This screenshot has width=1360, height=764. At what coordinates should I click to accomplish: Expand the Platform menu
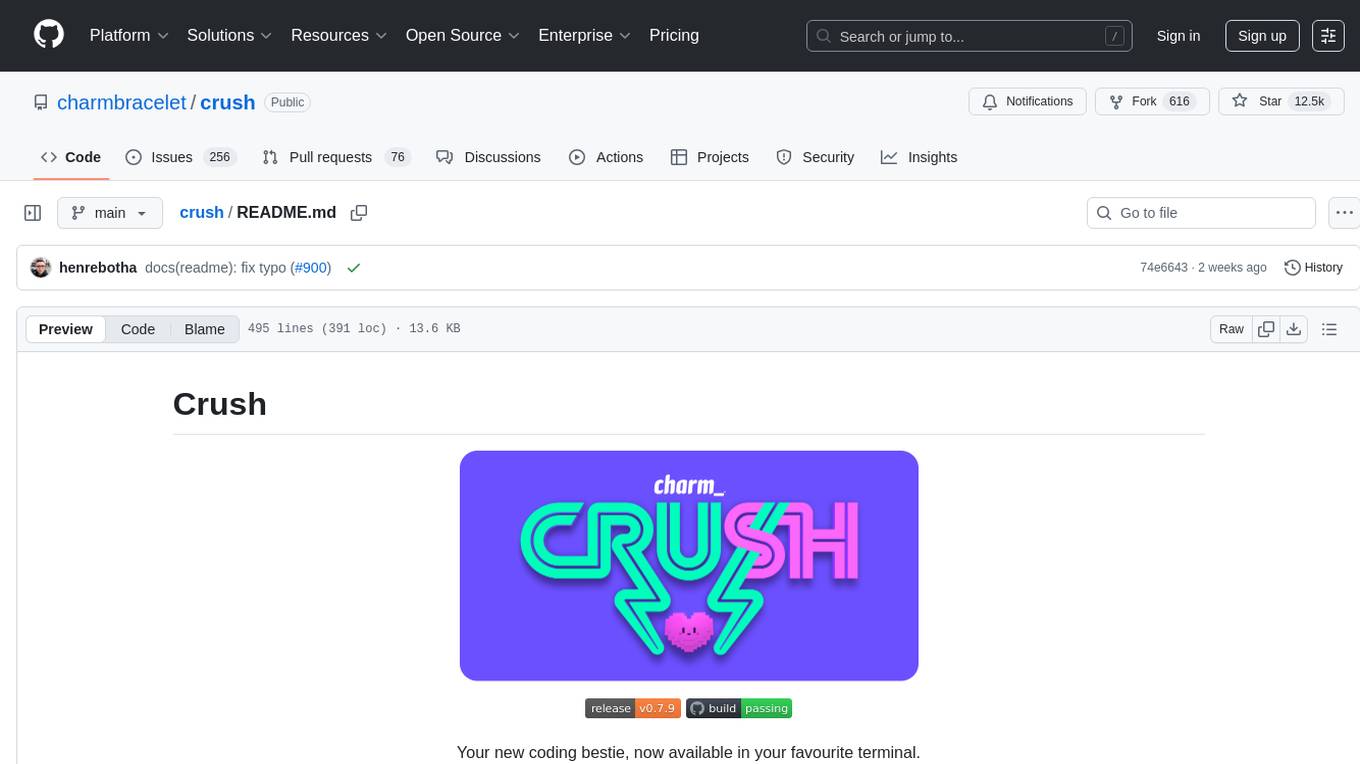click(x=129, y=35)
